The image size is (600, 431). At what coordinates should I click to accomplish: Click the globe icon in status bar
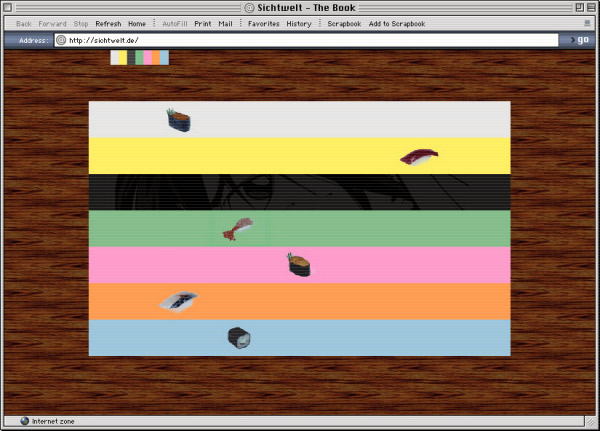pos(24,421)
